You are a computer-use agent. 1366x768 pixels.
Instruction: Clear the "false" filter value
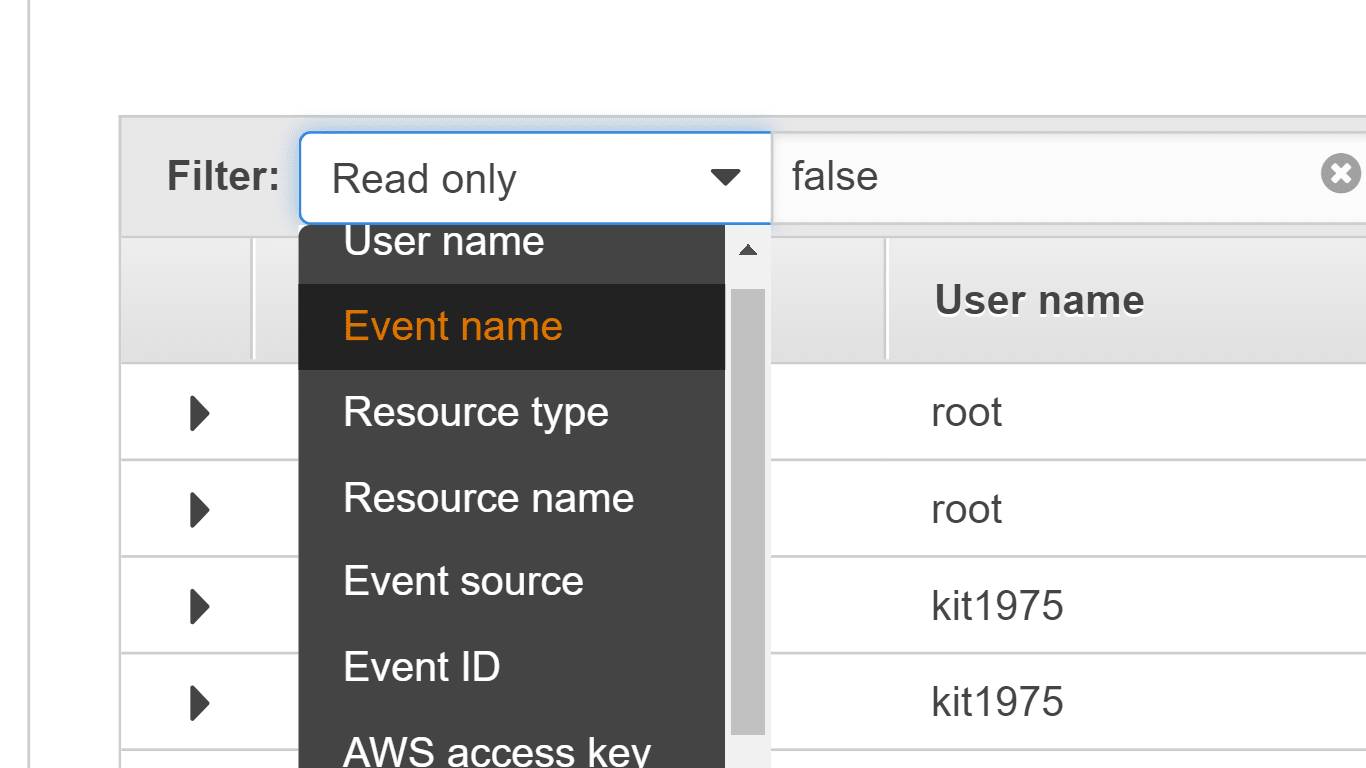[1339, 174]
